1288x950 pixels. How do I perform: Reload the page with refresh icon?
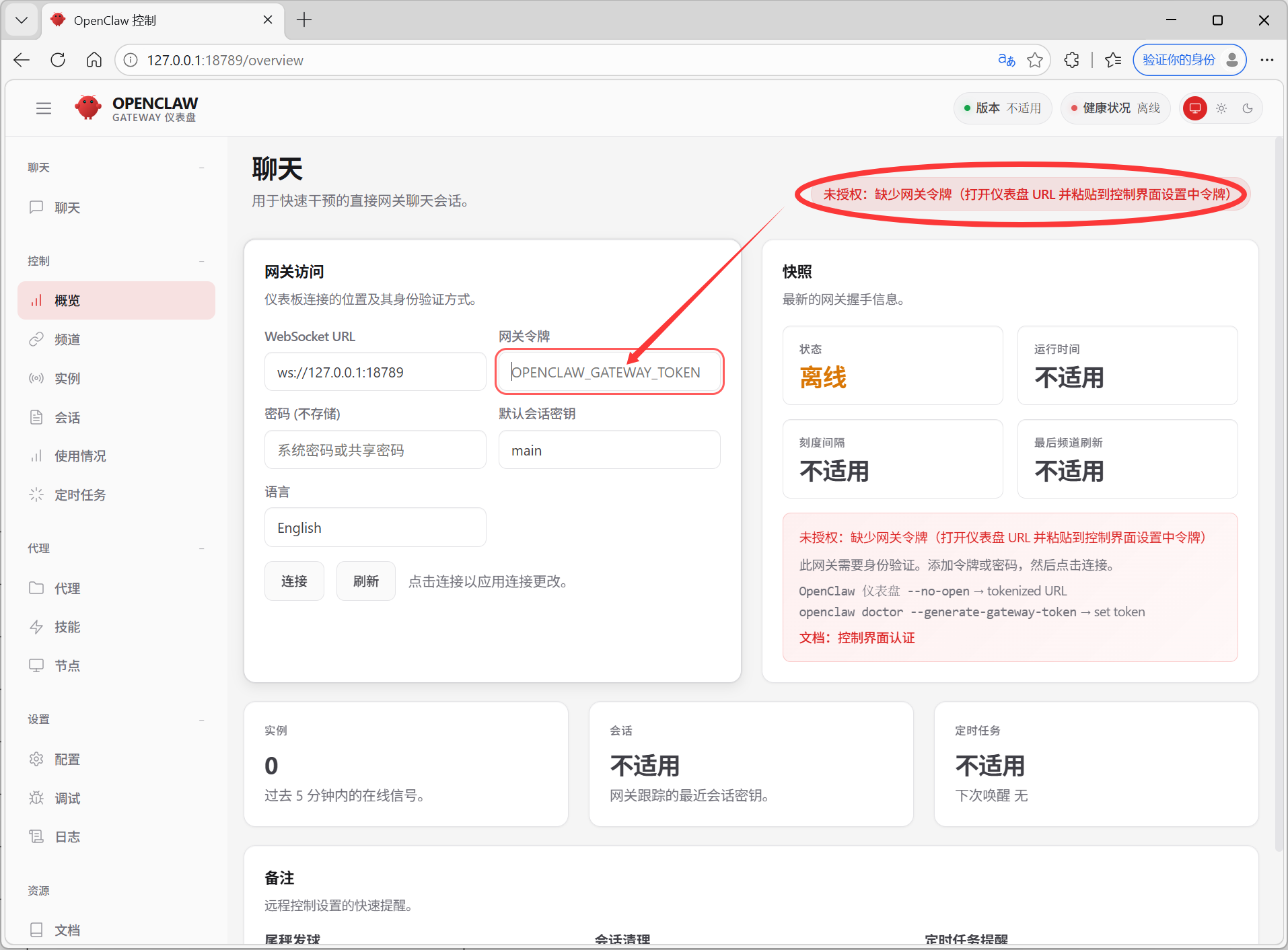pyautogui.click(x=58, y=60)
